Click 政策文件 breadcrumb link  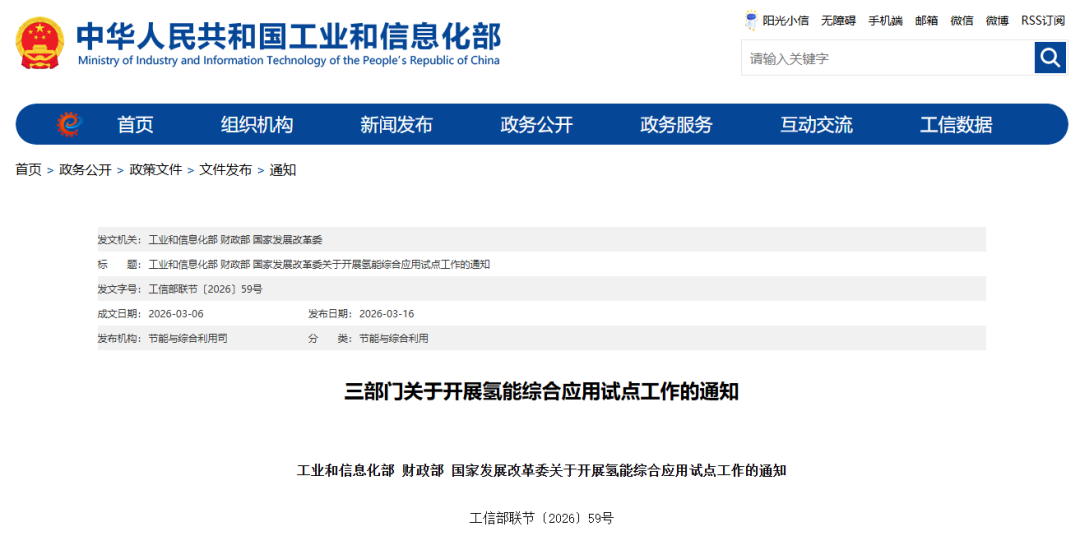[156, 169]
